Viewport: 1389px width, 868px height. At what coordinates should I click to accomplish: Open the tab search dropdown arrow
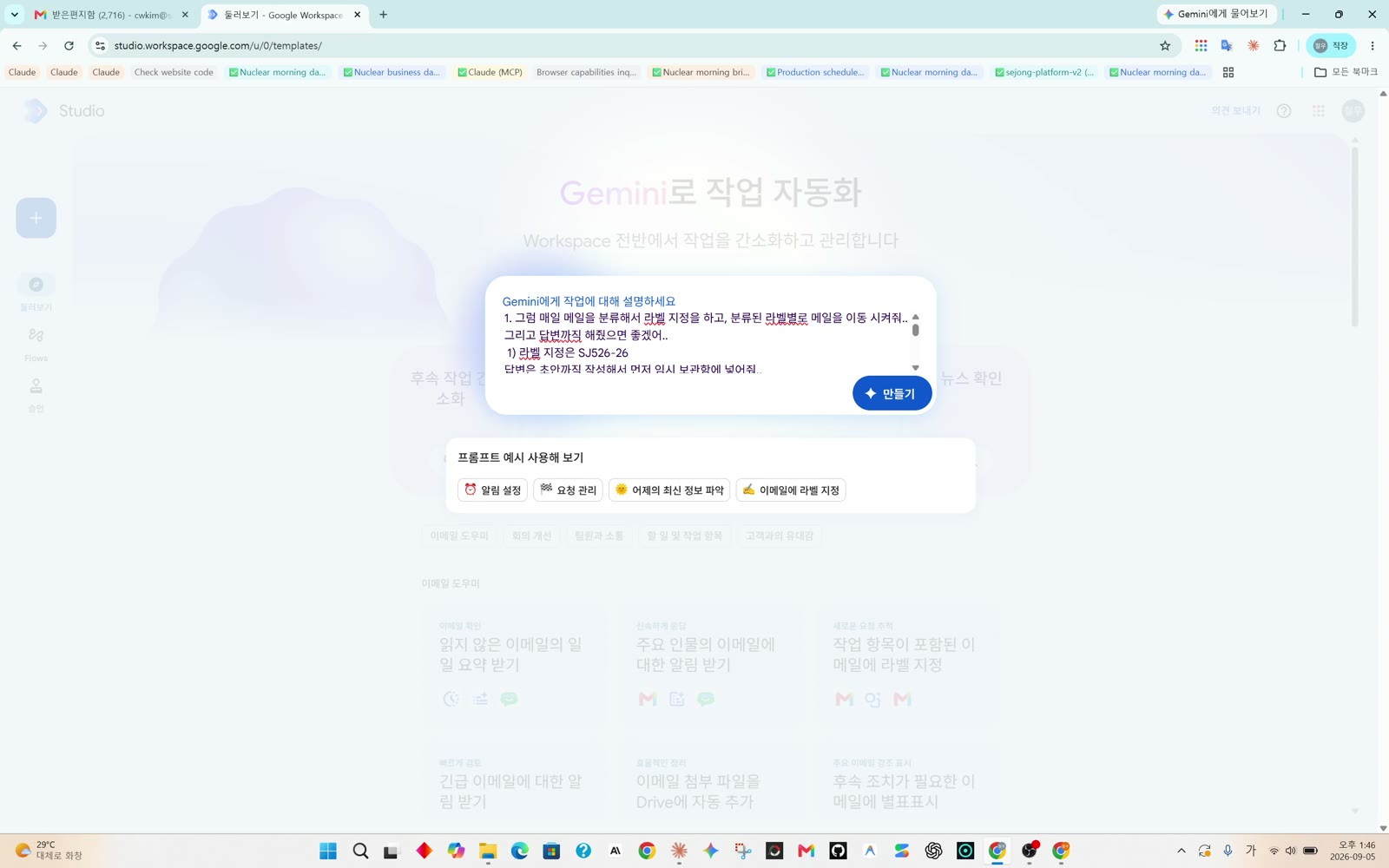pos(15,15)
